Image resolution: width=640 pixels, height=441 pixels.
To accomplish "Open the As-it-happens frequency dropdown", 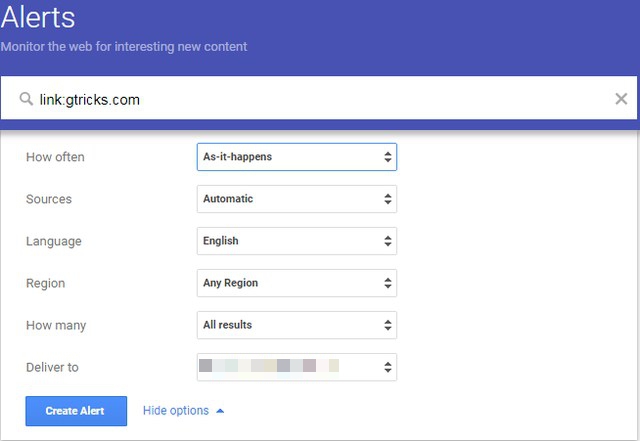I will click(x=296, y=157).
